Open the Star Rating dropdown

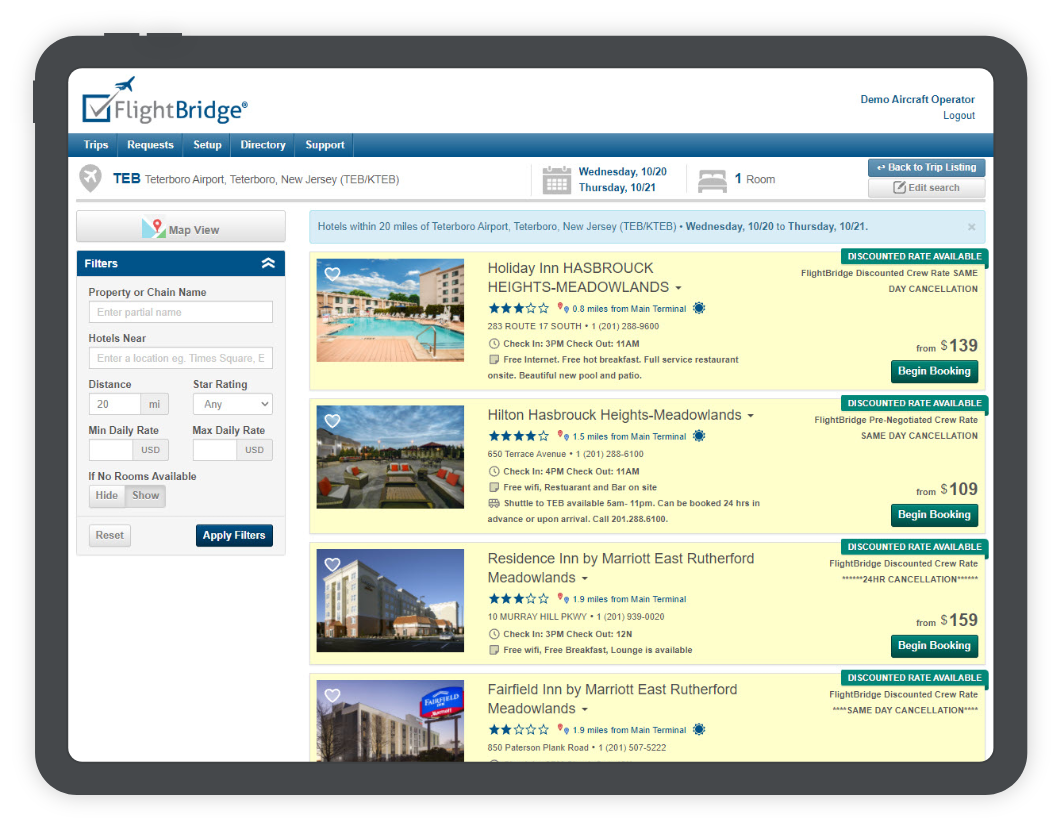(x=233, y=405)
